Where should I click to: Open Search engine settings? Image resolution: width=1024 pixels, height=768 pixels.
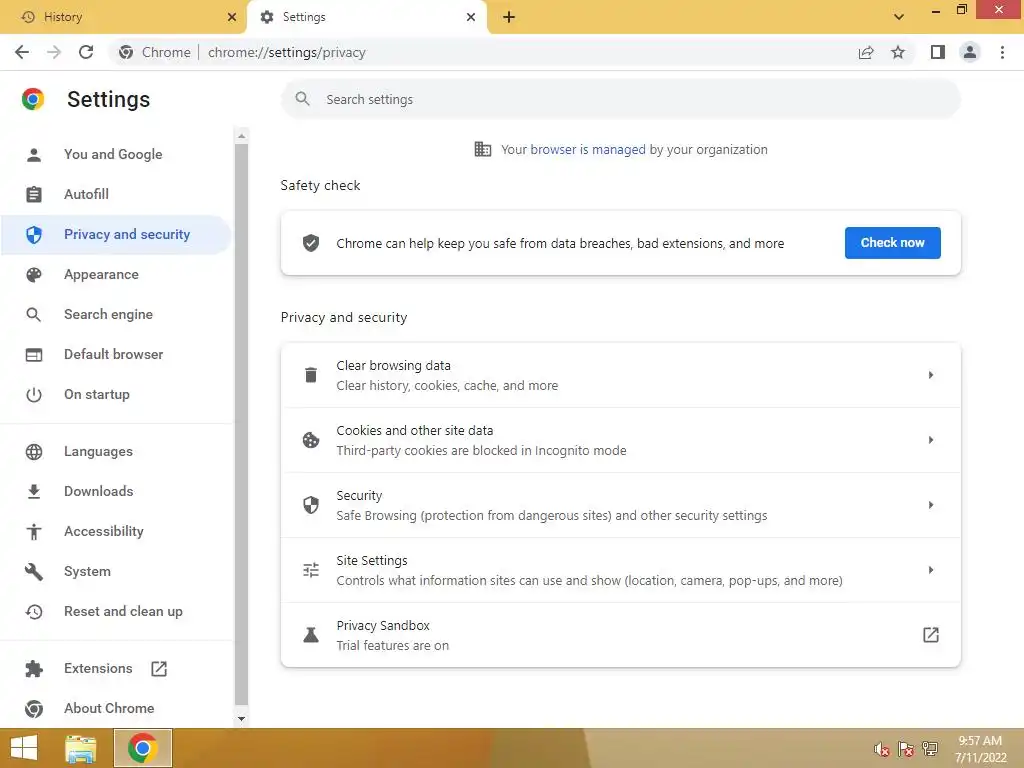point(116,314)
